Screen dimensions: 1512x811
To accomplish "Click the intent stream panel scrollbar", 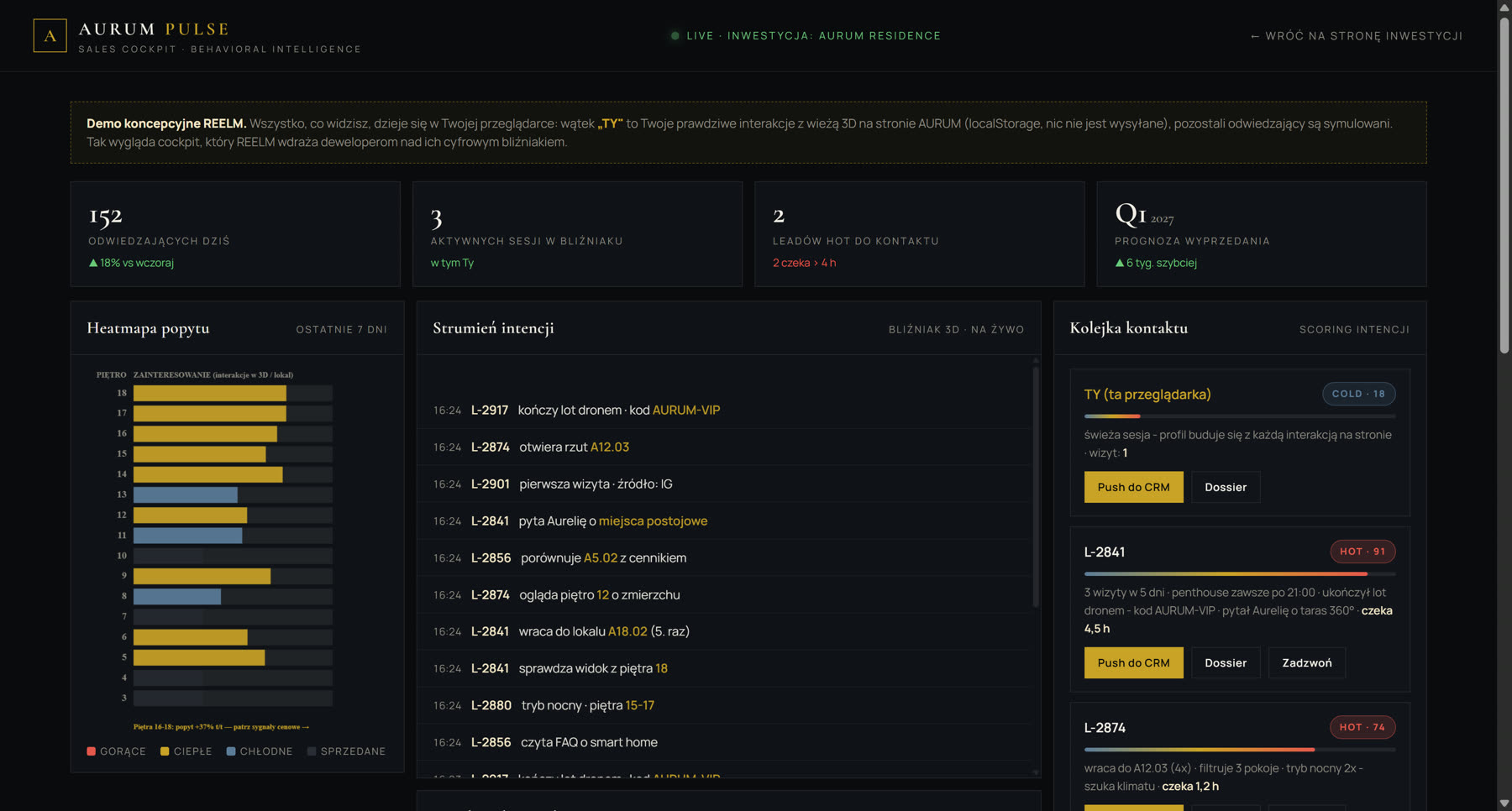I will [x=1036, y=487].
